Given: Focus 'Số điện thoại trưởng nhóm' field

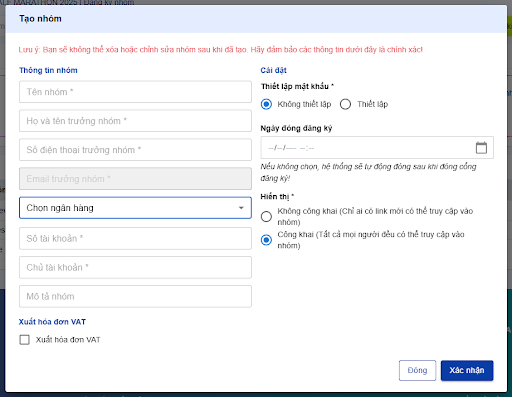Looking at the screenshot, I should pos(135,150).
